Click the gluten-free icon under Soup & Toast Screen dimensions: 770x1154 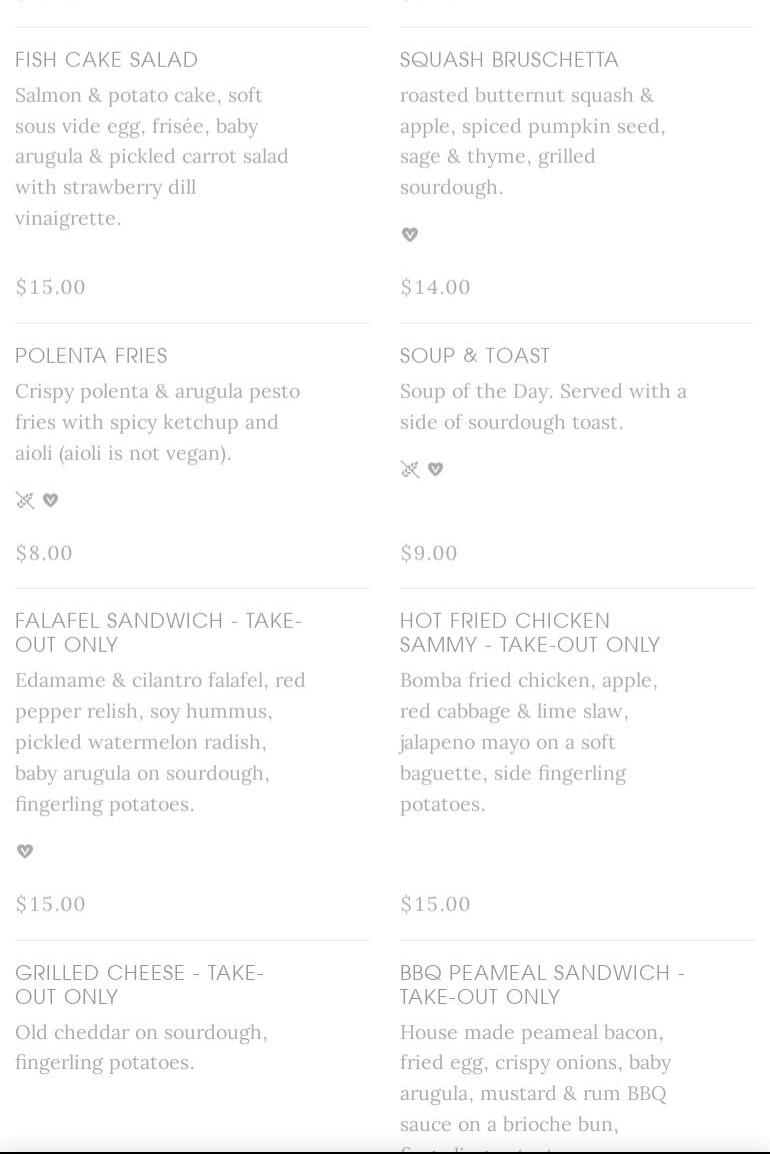(x=410, y=469)
